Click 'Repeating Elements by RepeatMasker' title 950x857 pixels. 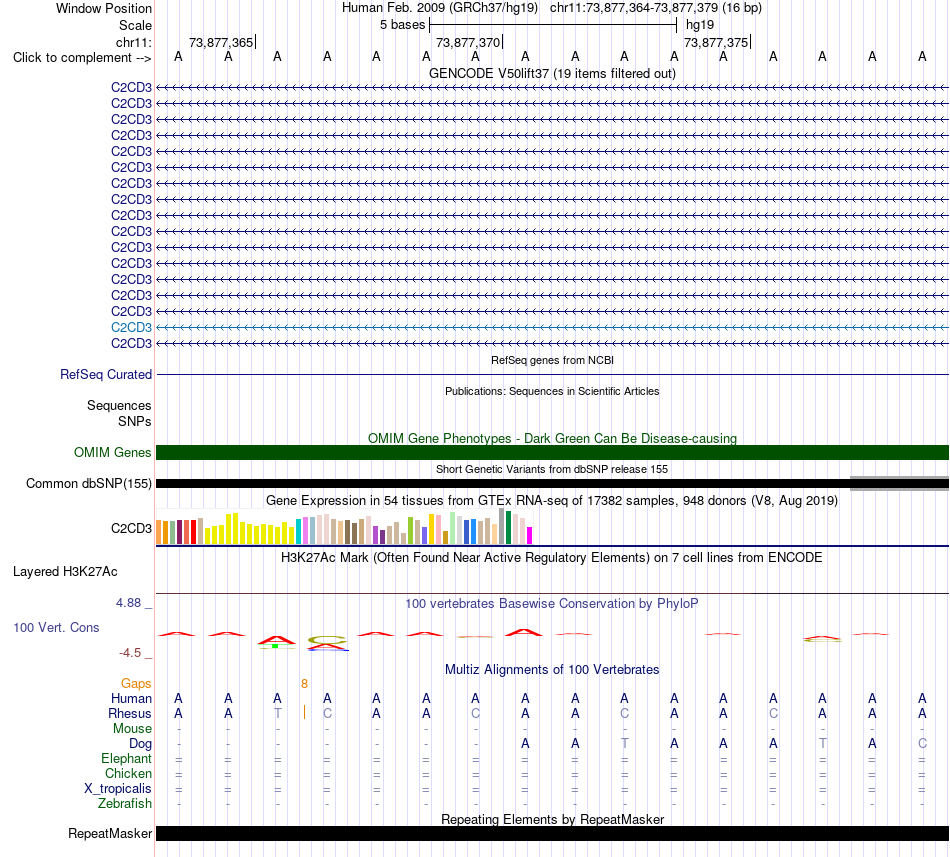pyautogui.click(x=552, y=819)
